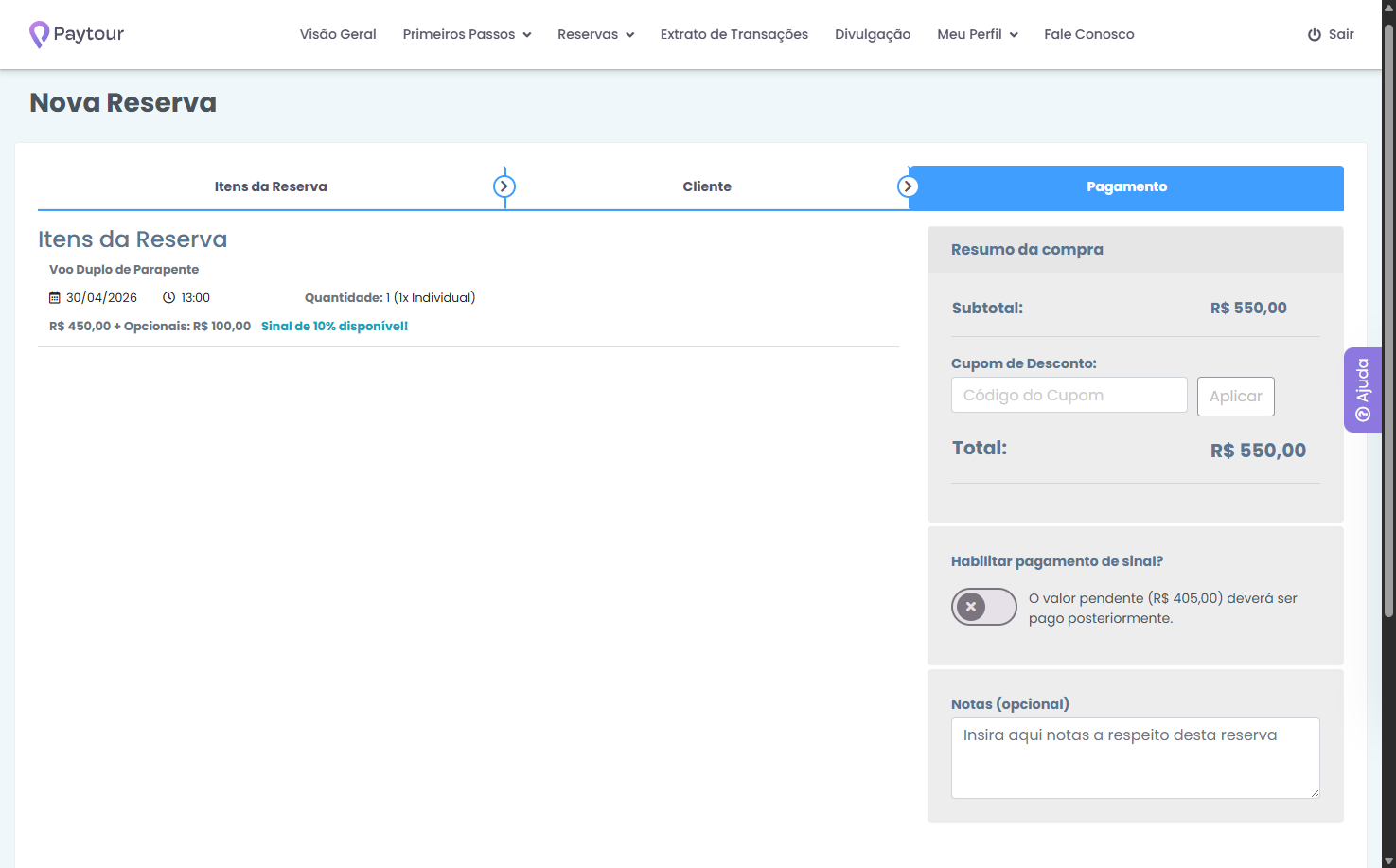1396x868 pixels.
Task: Click the Total amount R$ 550,00
Action: (1258, 451)
